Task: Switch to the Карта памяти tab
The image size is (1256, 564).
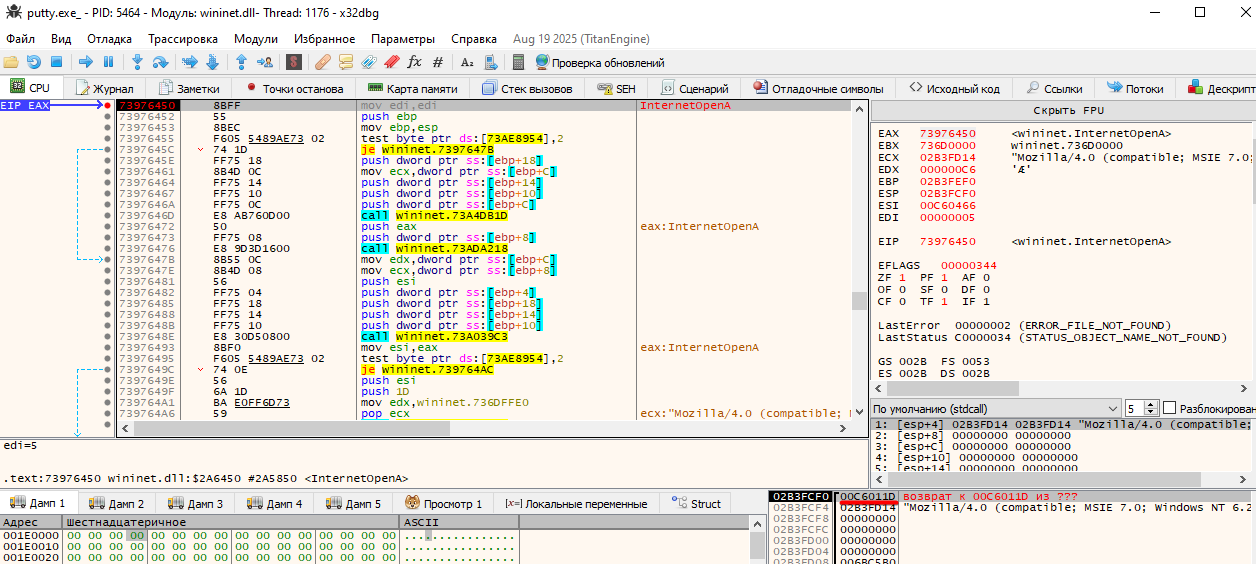Action: [413, 88]
